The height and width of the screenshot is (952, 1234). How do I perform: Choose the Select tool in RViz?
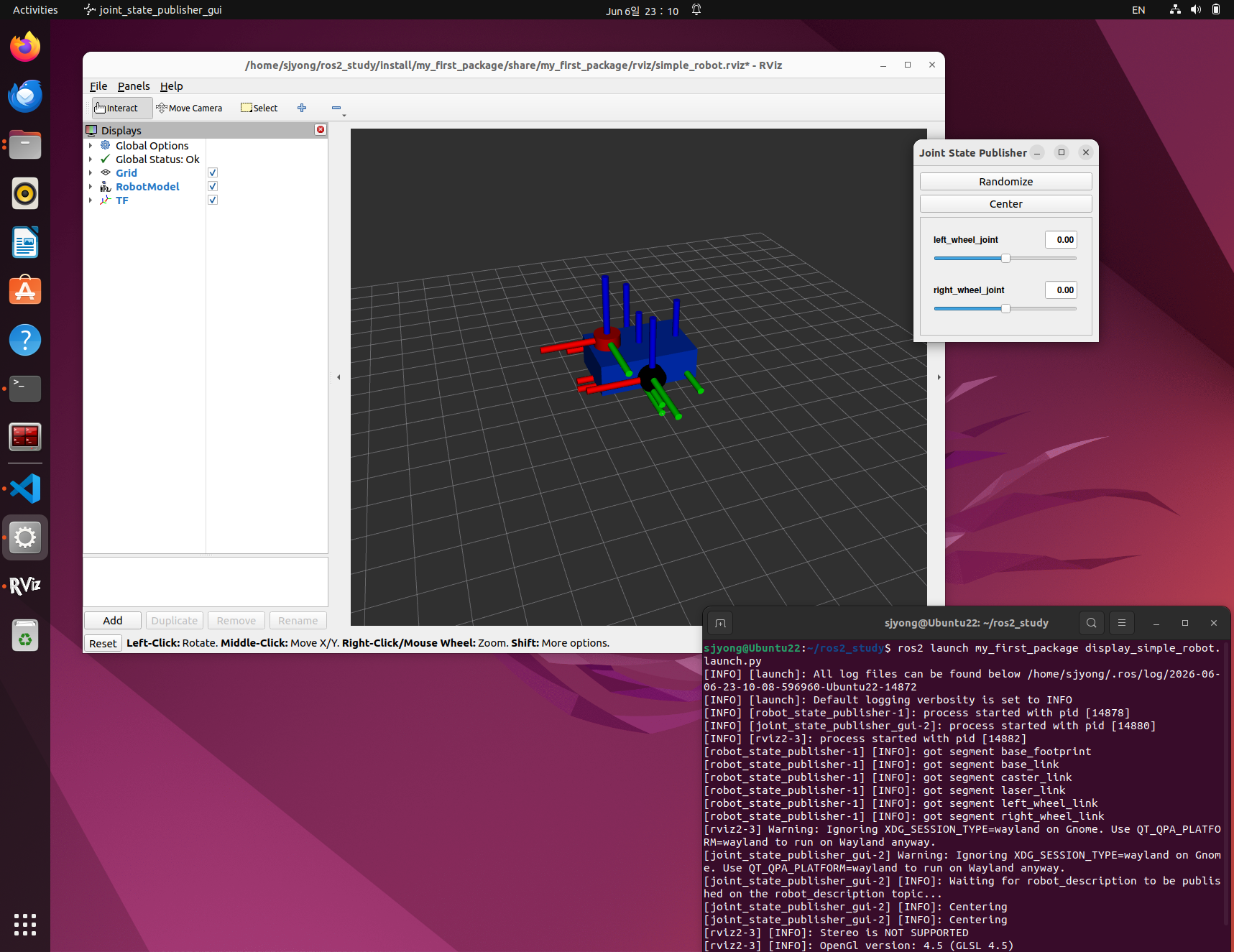point(259,108)
